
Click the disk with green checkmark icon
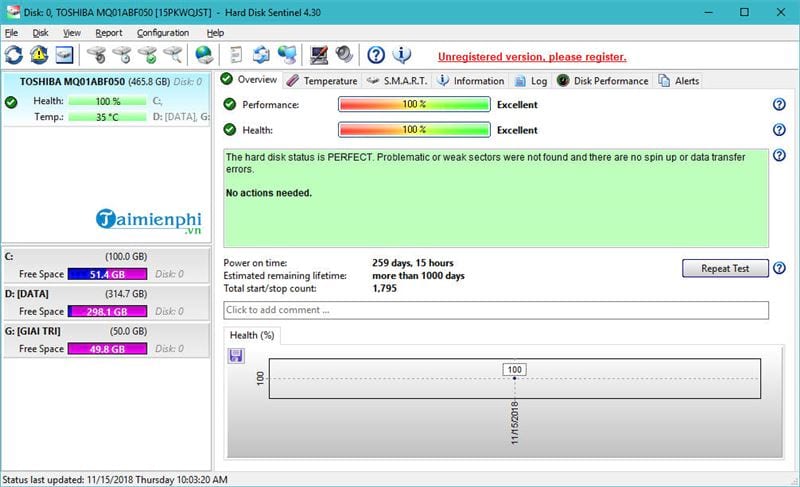coord(148,55)
